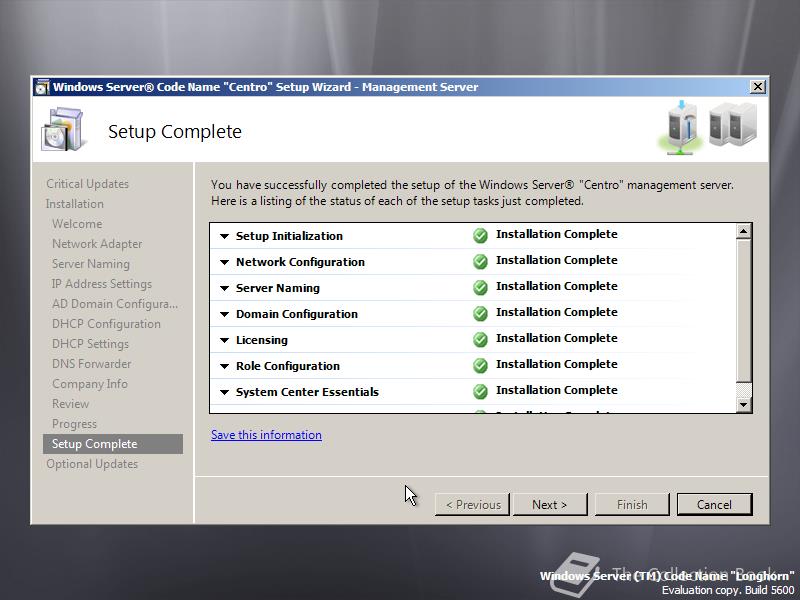The image size is (800, 600).
Task: Expand the Setup Initialization details
Action: 224,236
